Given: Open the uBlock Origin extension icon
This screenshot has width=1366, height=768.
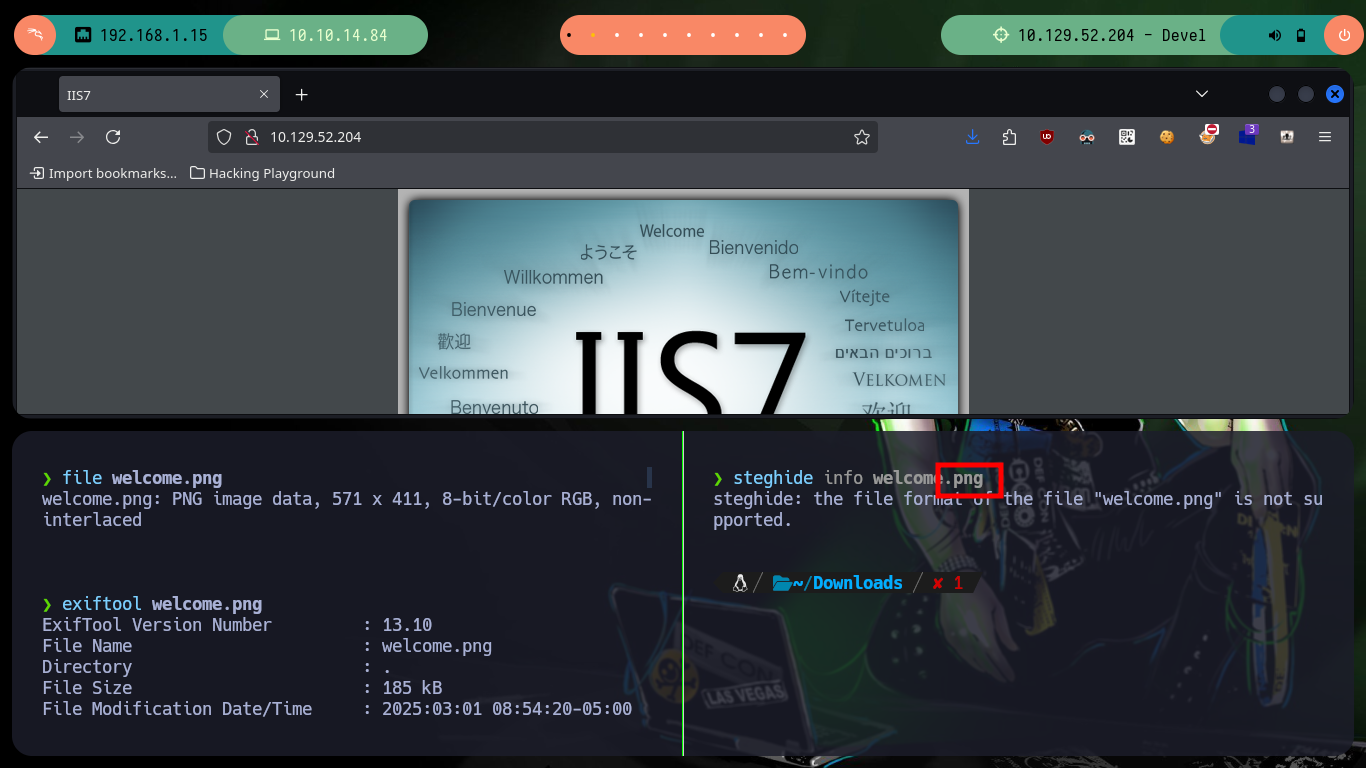Looking at the screenshot, I should [x=1047, y=137].
